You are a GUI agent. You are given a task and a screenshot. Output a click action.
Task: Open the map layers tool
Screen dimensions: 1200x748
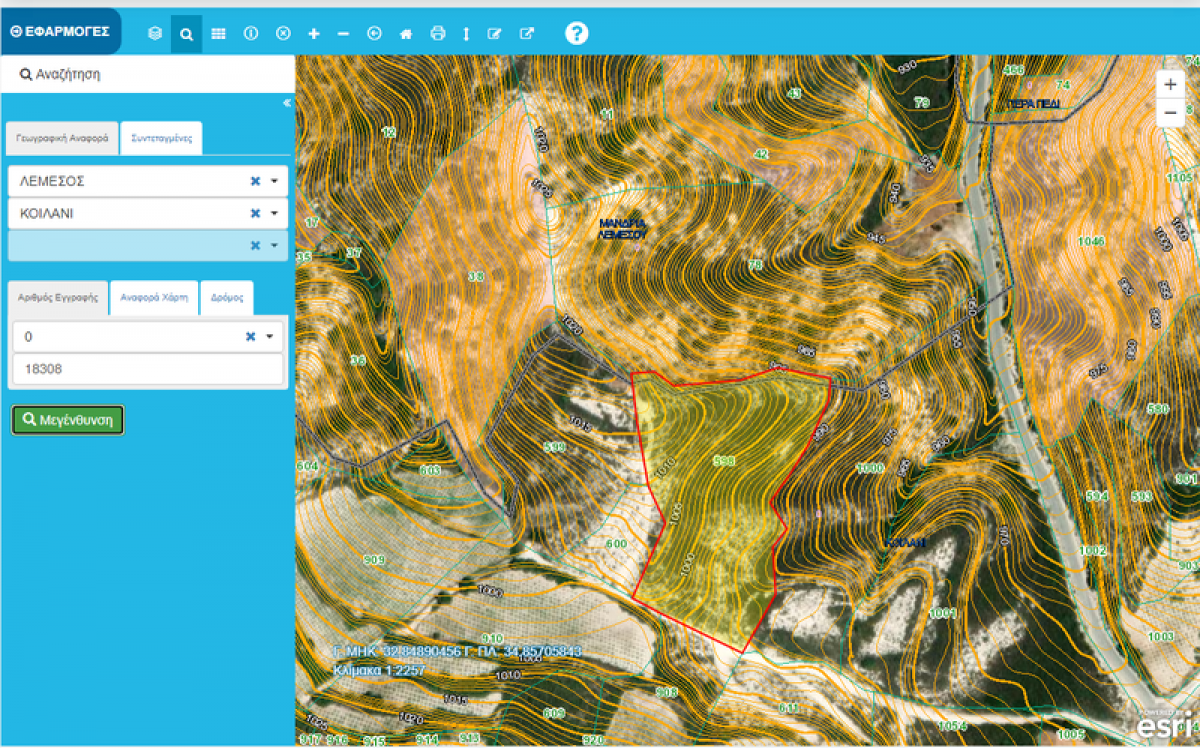pos(155,34)
